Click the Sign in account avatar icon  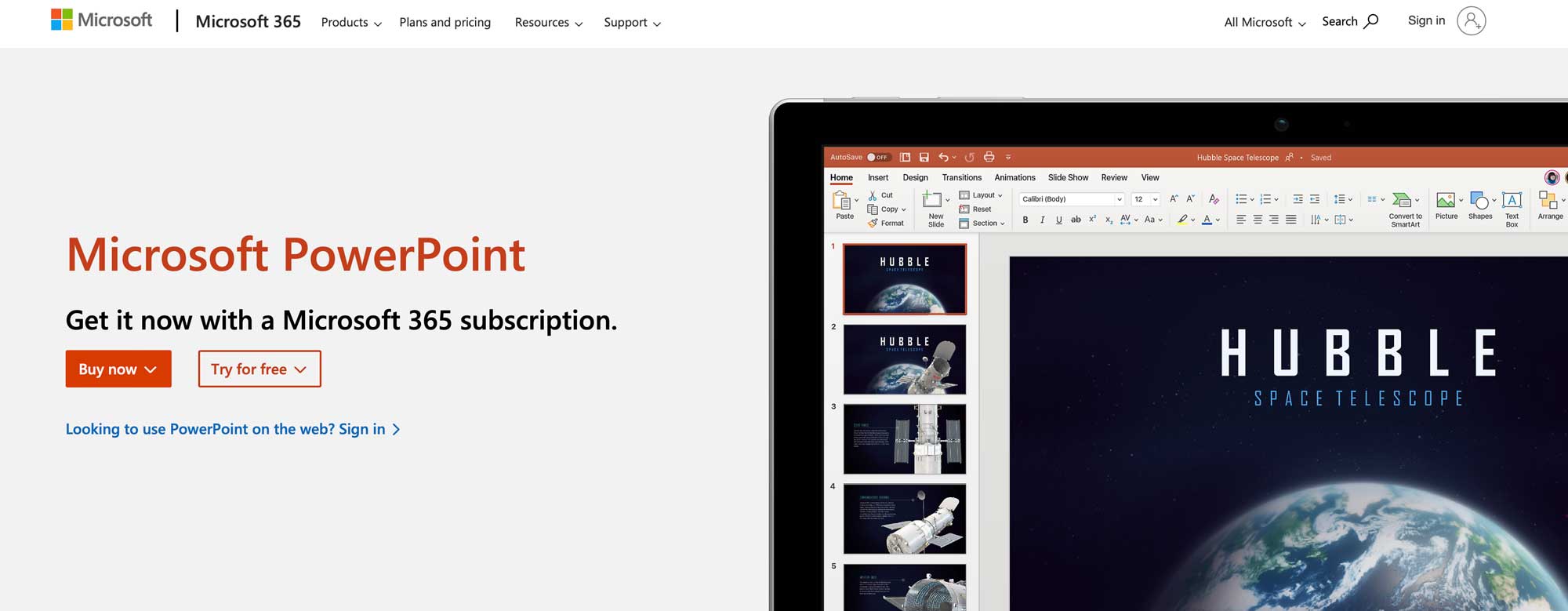1471,21
